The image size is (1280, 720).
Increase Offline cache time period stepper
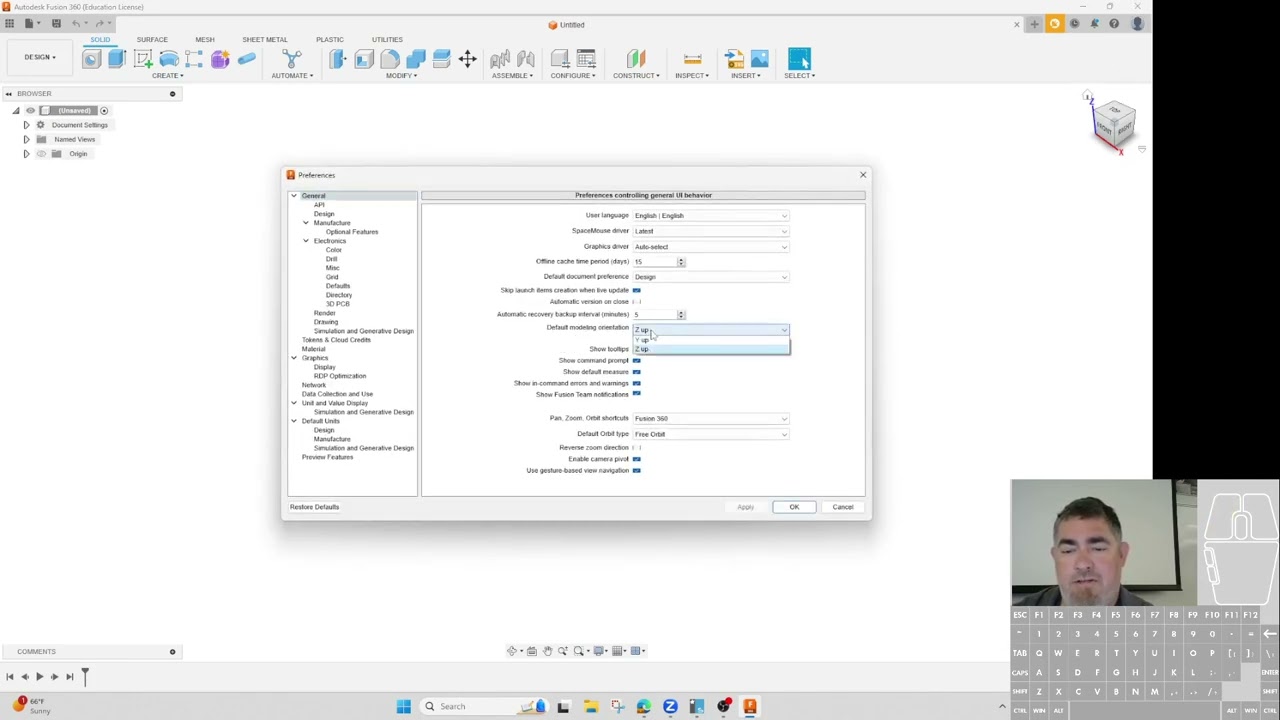pyautogui.click(x=681, y=260)
